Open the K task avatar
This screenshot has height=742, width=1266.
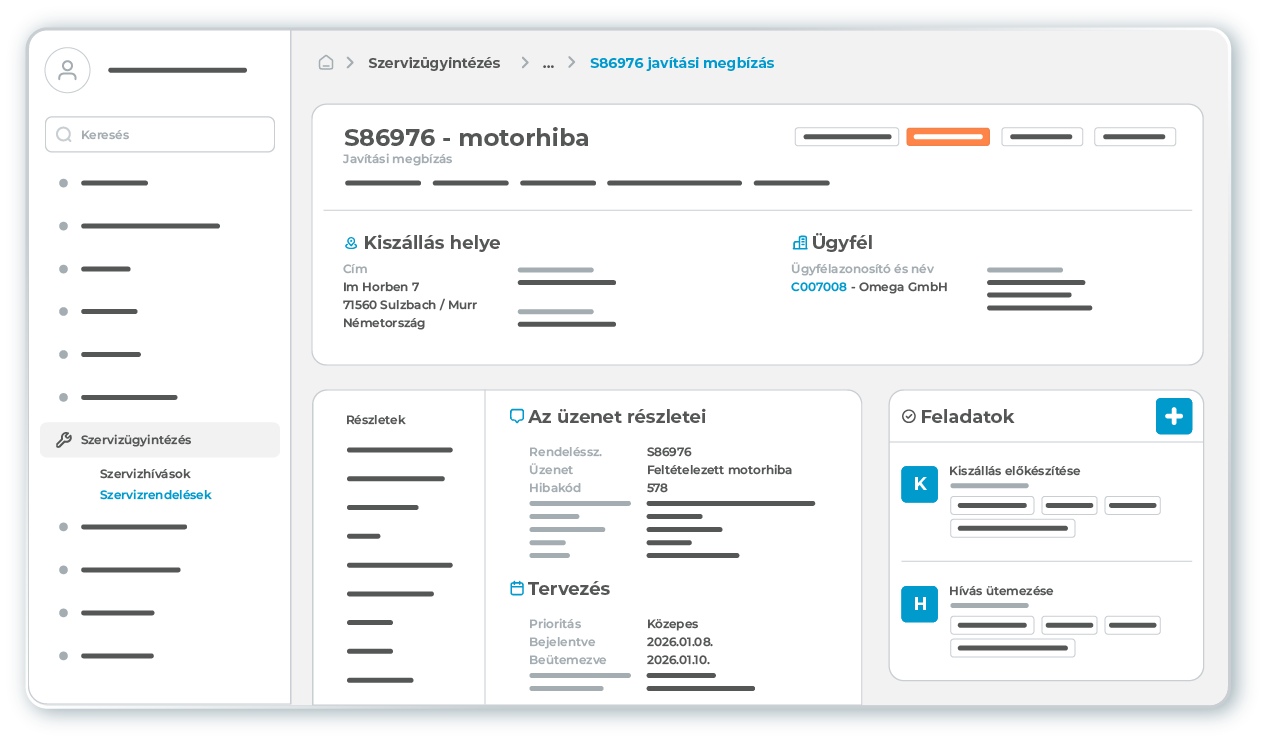pos(920,484)
